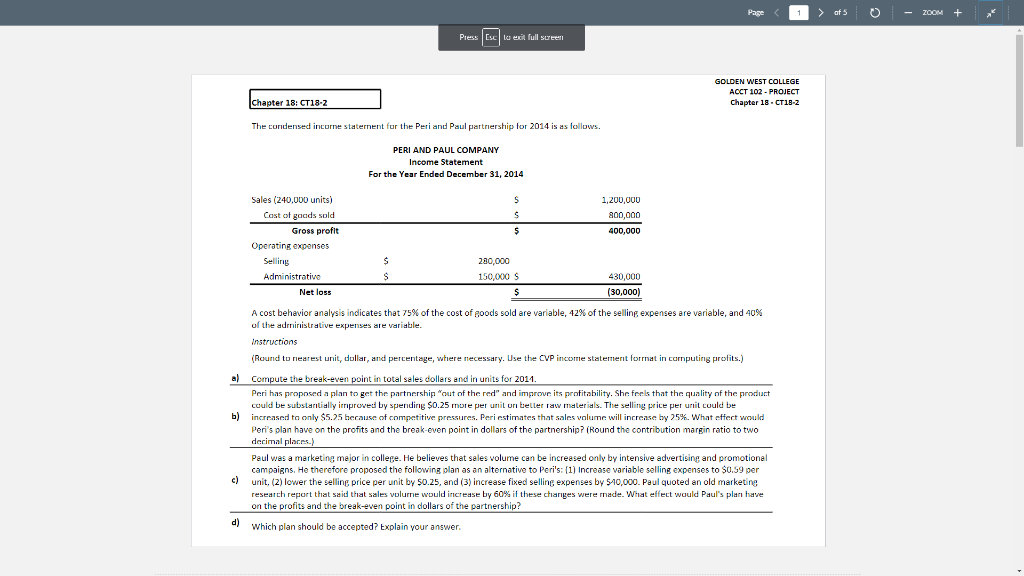This screenshot has width=1024, height=576.
Task: Click 'The condensed income statement' intro sentence
Action: tap(426, 126)
